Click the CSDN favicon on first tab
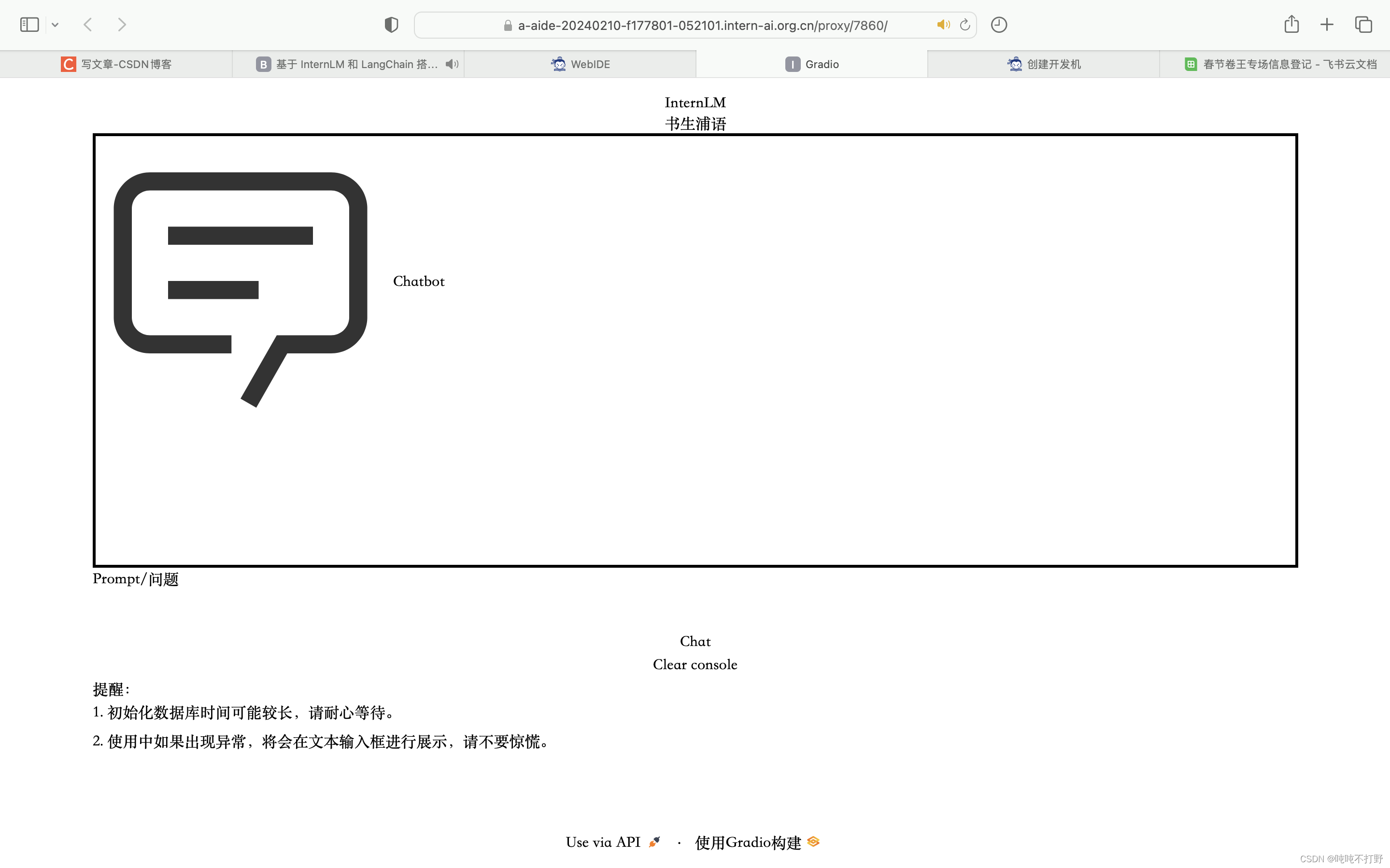The width and height of the screenshot is (1390, 868). [68, 64]
